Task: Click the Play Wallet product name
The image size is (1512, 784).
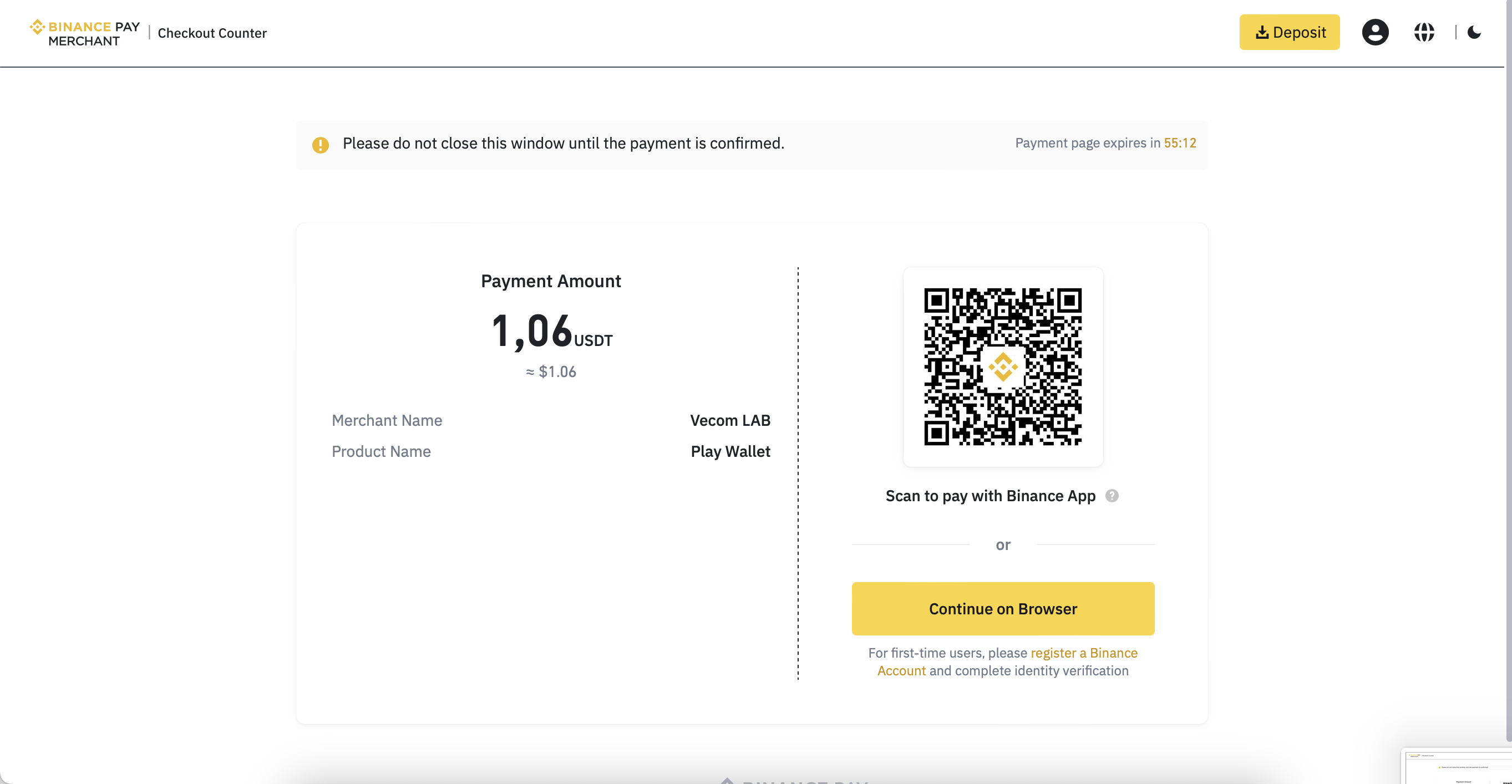Action: tap(730, 451)
